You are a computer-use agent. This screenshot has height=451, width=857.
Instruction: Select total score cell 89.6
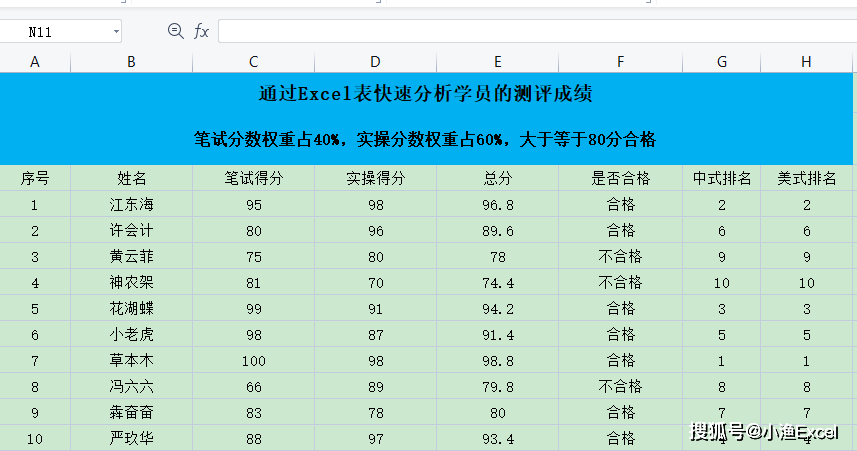coord(497,231)
